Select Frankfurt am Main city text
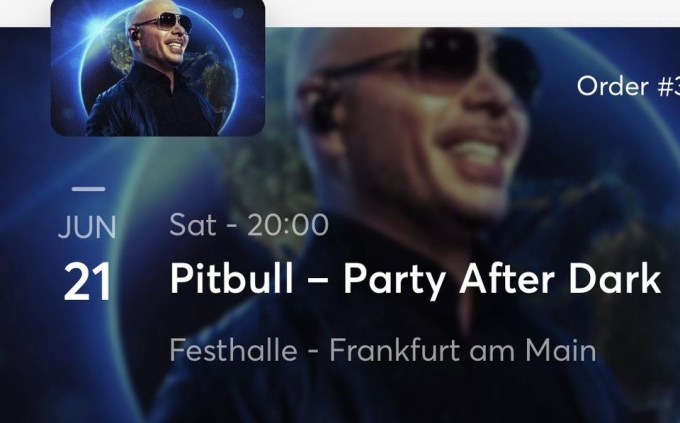The height and width of the screenshot is (423, 680). [x=463, y=350]
